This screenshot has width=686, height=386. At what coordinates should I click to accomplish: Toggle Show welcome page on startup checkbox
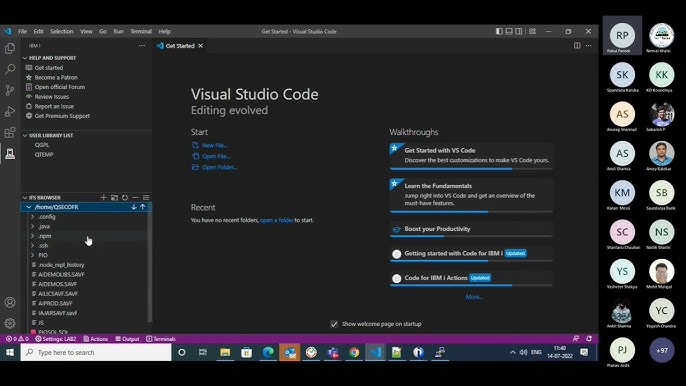pyautogui.click(x=334, y=324)
